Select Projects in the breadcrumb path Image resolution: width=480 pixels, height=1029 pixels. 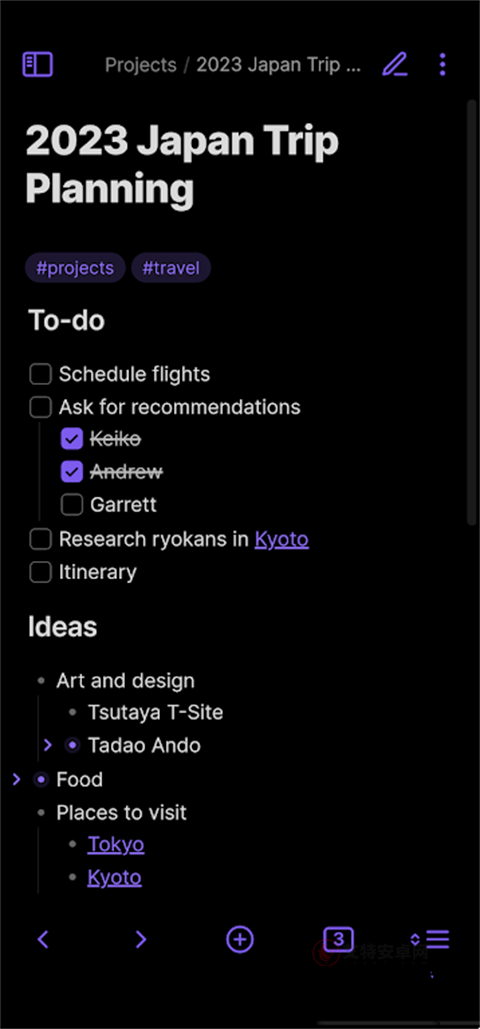(141, 65)
